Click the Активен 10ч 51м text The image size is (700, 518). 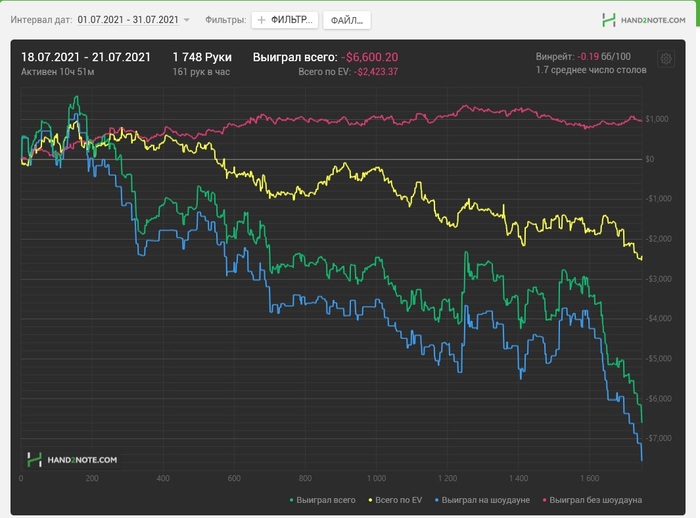(x=58, y=72)
